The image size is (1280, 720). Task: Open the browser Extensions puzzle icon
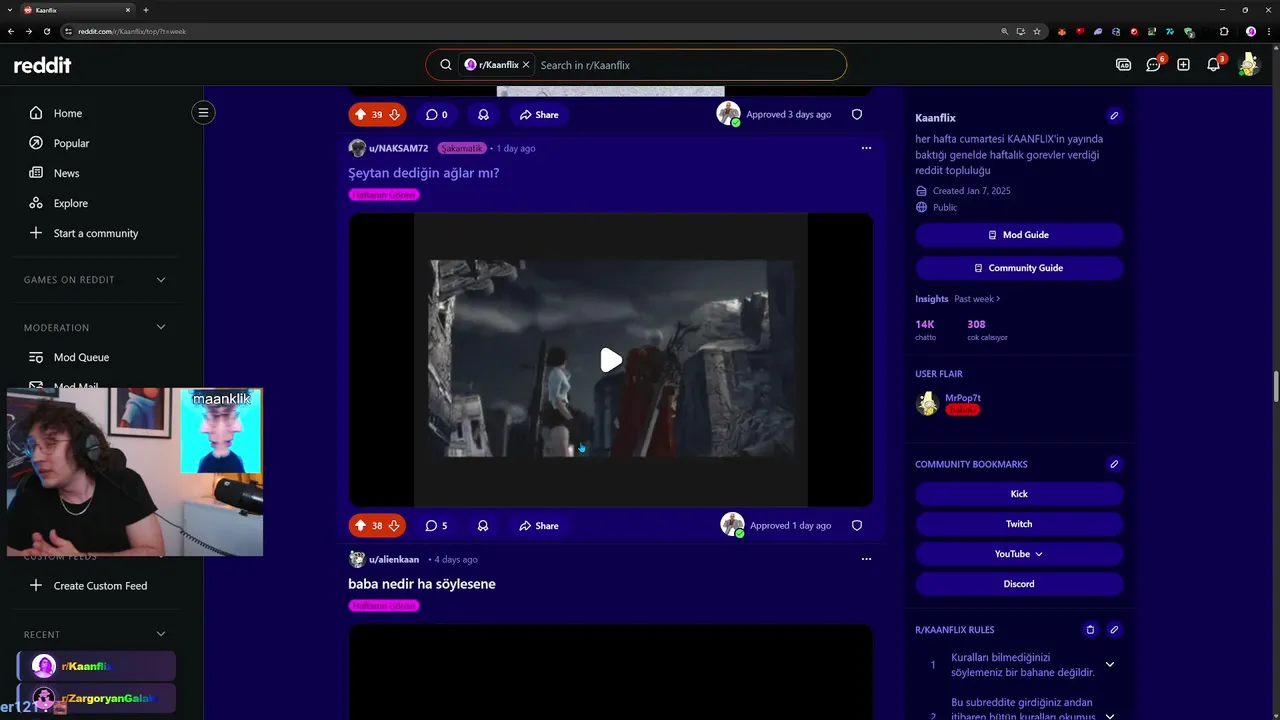[x=1223, y=31]
